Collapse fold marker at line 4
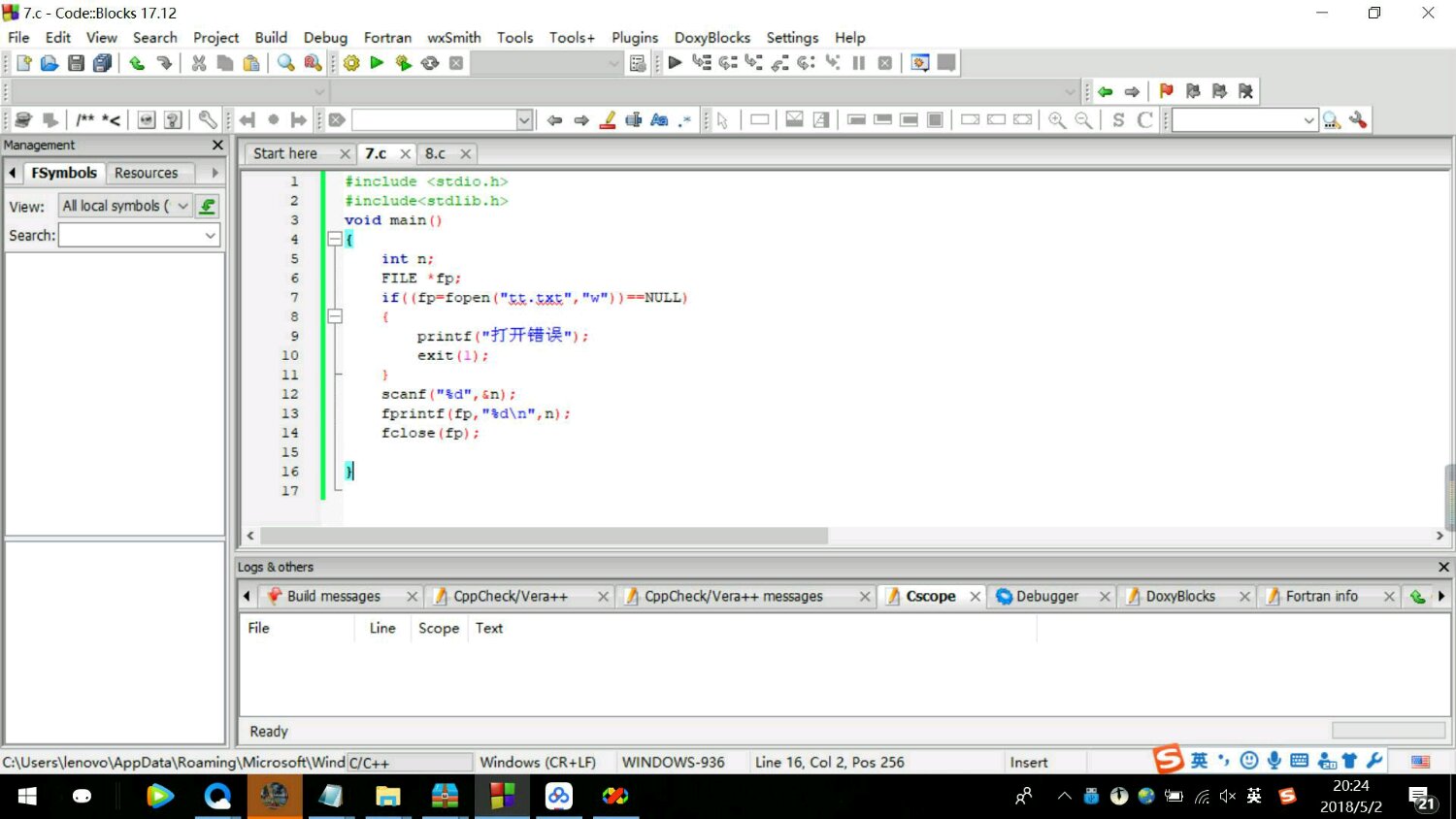This screenshot has height=819, width=1456. [335, 239]
